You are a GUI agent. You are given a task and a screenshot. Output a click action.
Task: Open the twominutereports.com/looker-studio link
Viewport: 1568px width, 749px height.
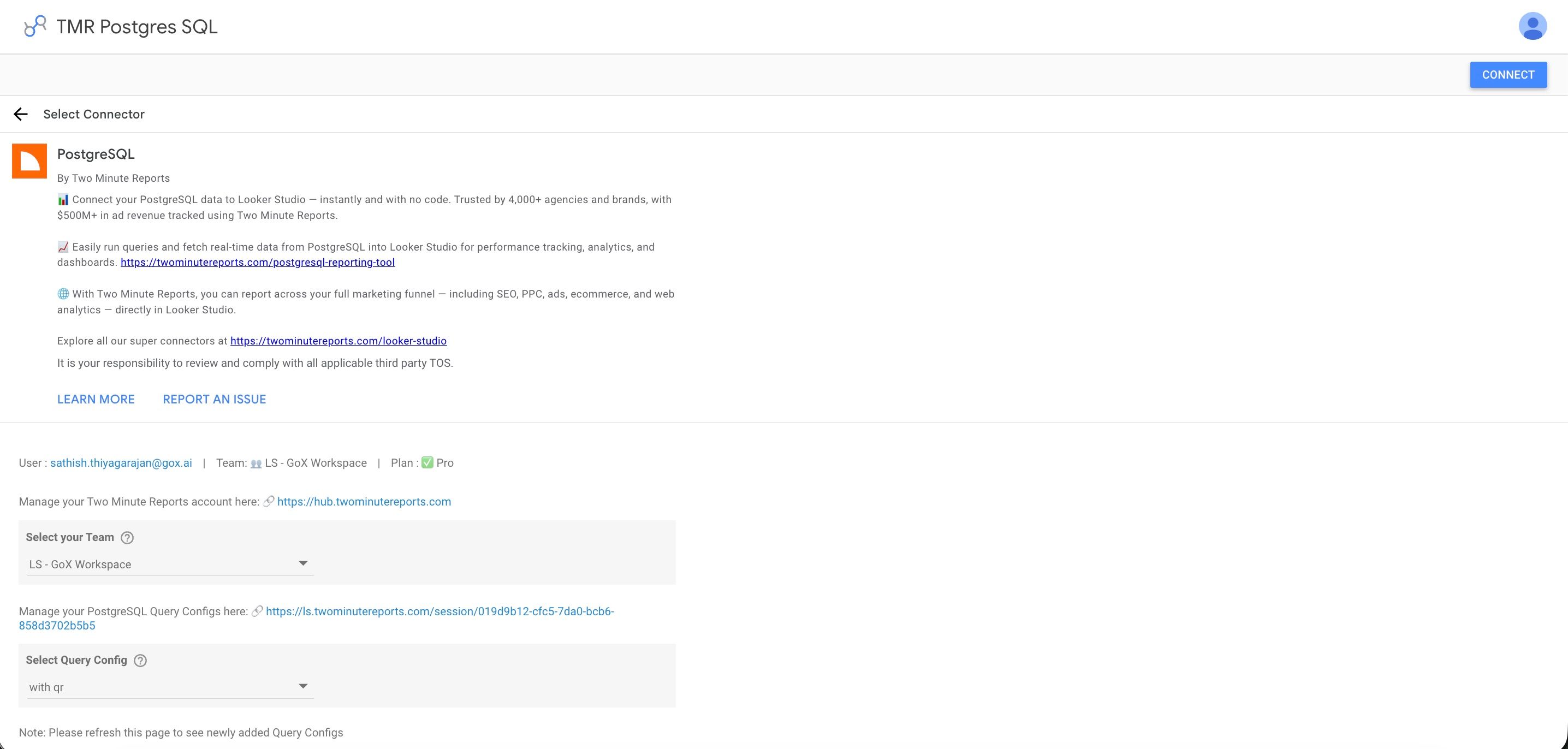338,341
